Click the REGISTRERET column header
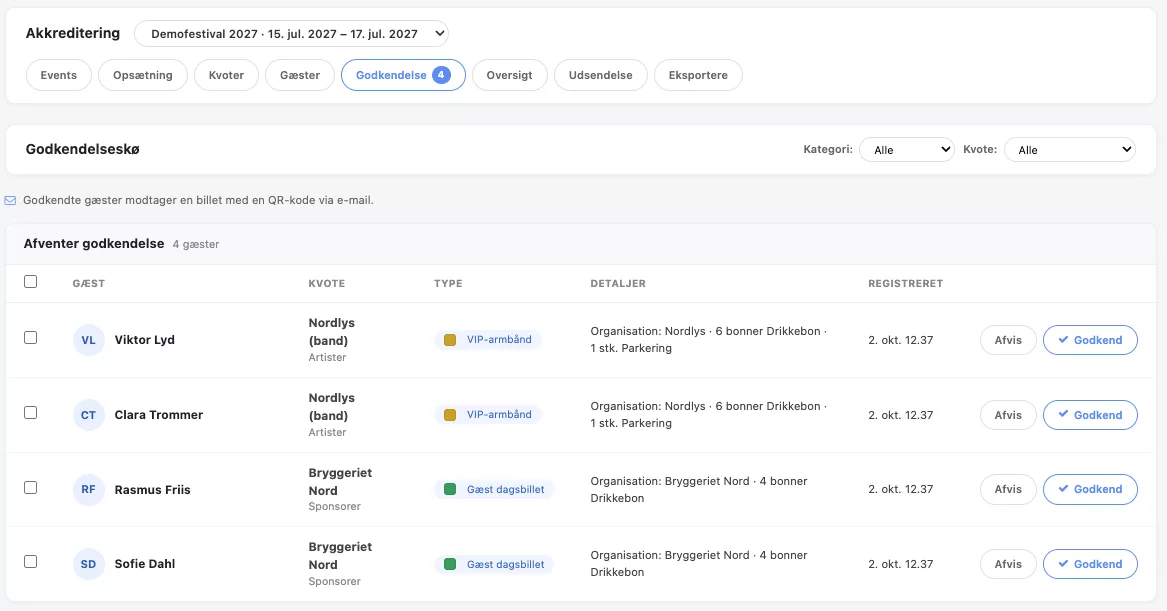Image resolution: width=1167 pixels, height=611 pixels. click(906, 284)
